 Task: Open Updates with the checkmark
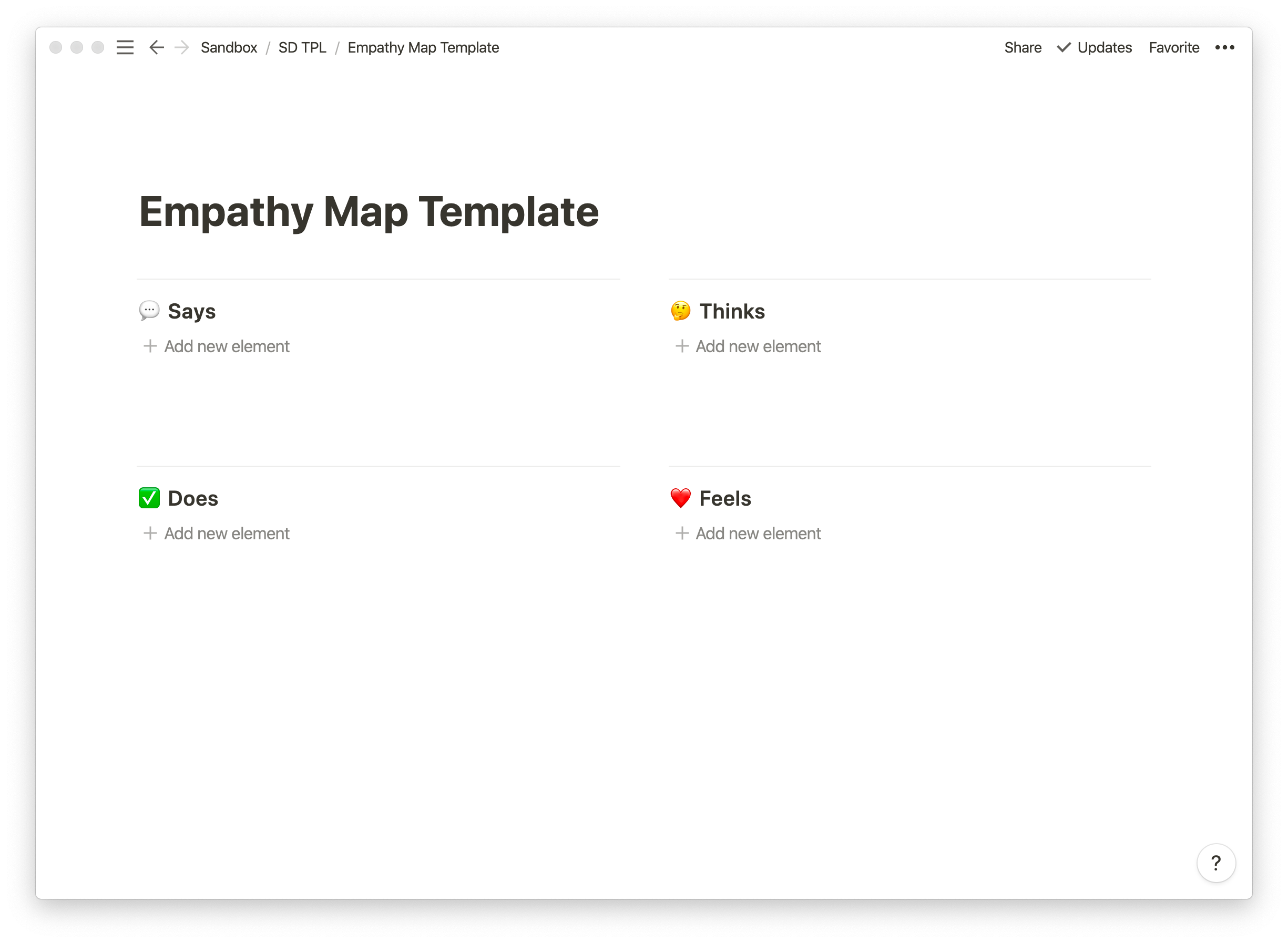coord(1095,47)
